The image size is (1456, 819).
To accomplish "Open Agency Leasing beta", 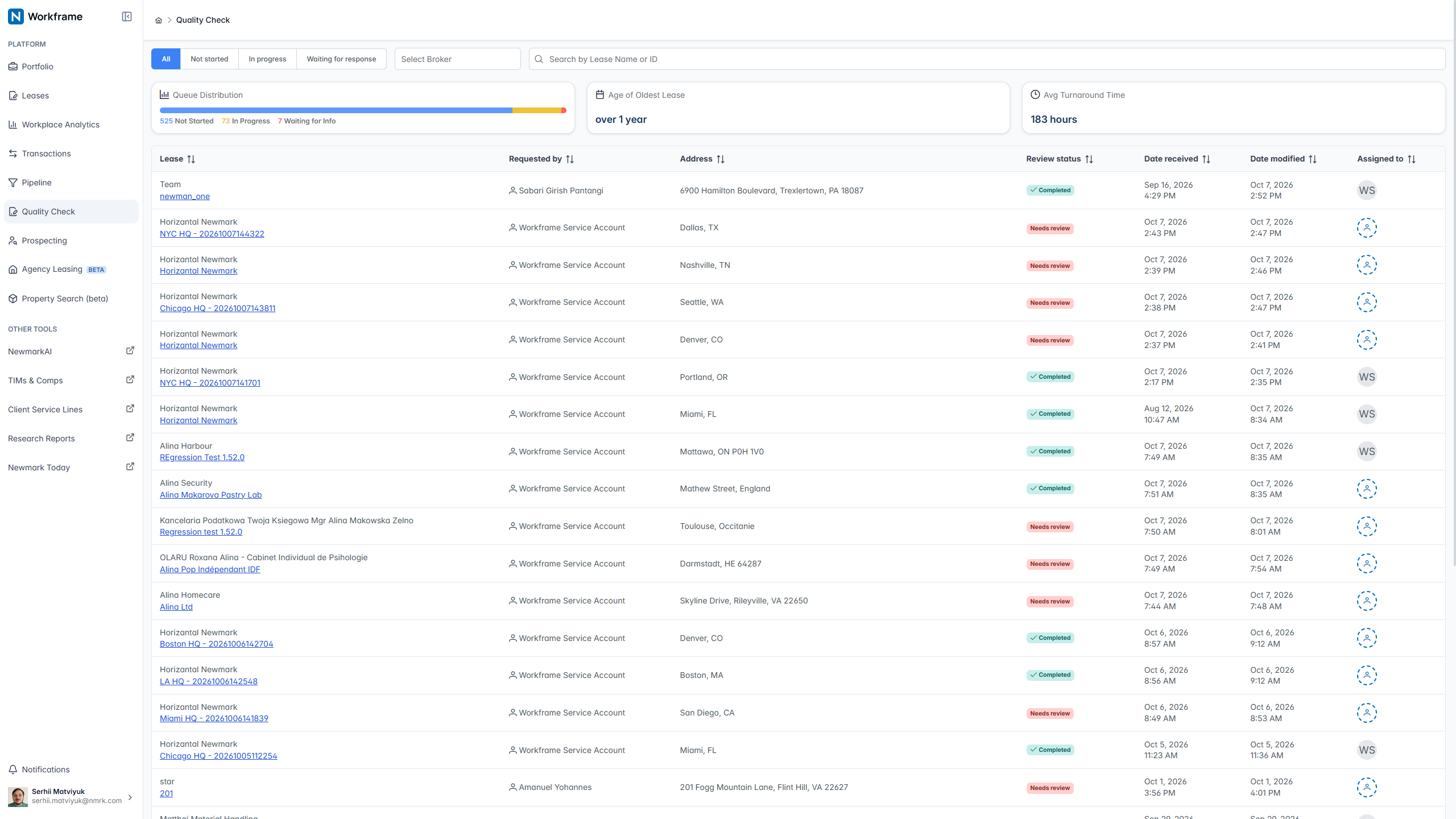I will (71, 270).
